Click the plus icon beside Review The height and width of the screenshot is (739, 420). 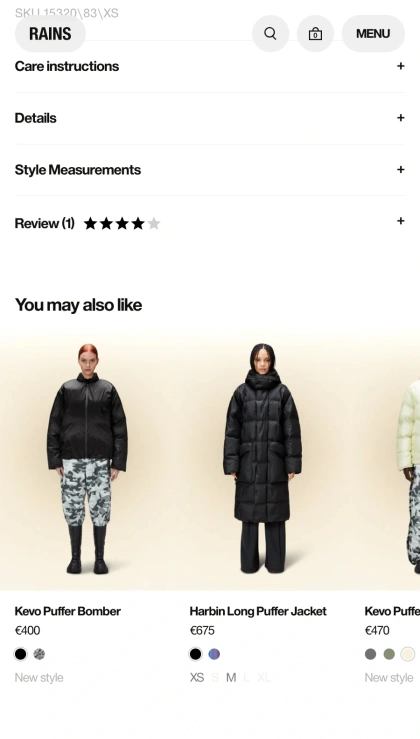[x=401, y=221]
